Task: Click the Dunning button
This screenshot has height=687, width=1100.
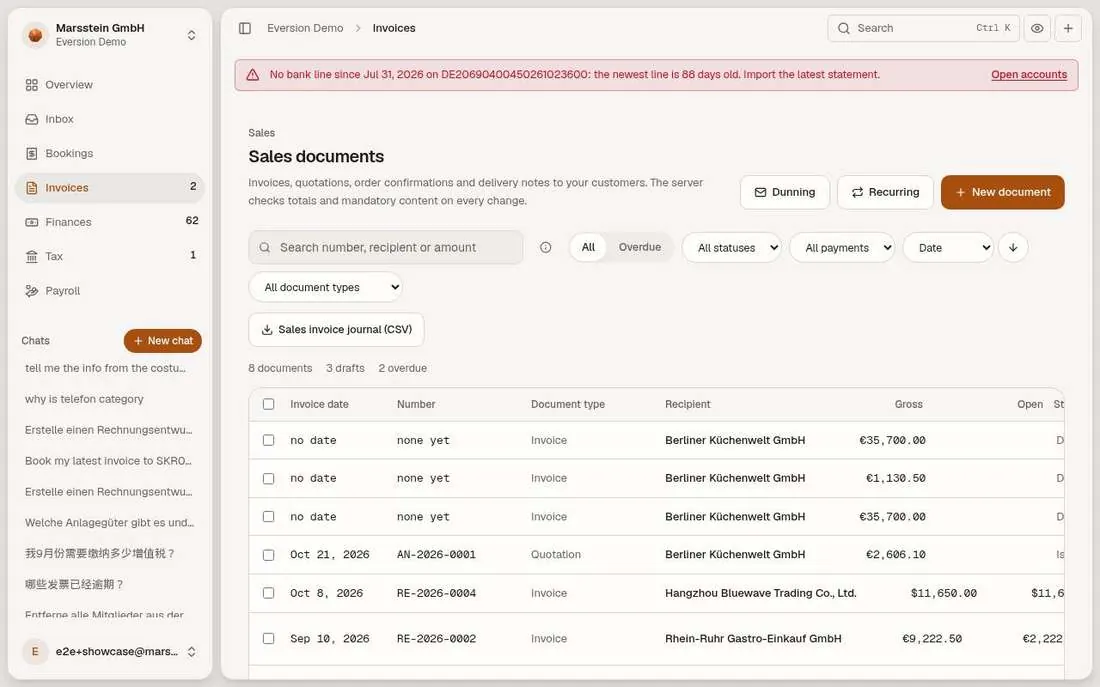Action: click(x=785, y=192)
